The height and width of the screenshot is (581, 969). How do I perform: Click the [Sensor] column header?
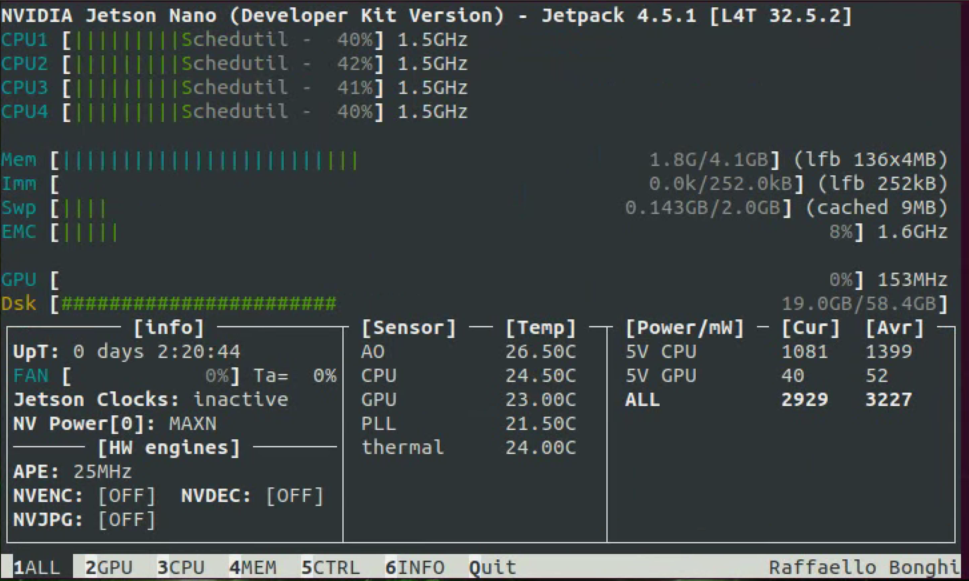click(408, 328)
